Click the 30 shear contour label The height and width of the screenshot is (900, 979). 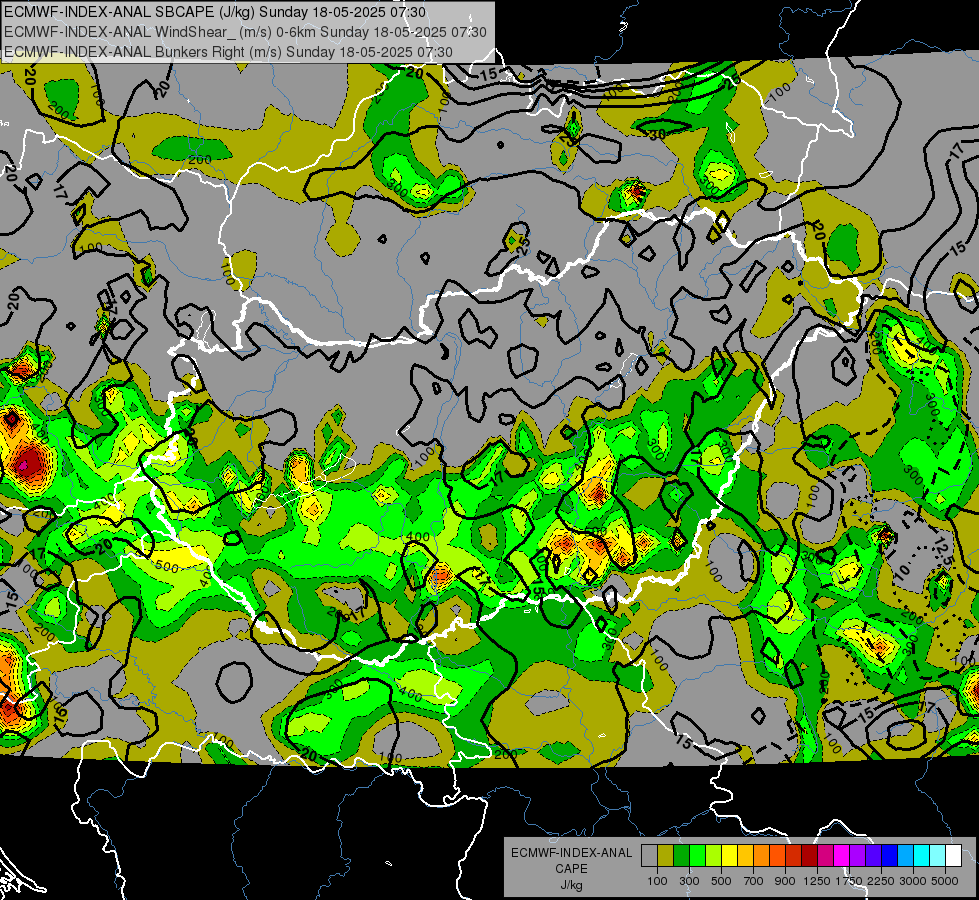(x=657, y=134)
